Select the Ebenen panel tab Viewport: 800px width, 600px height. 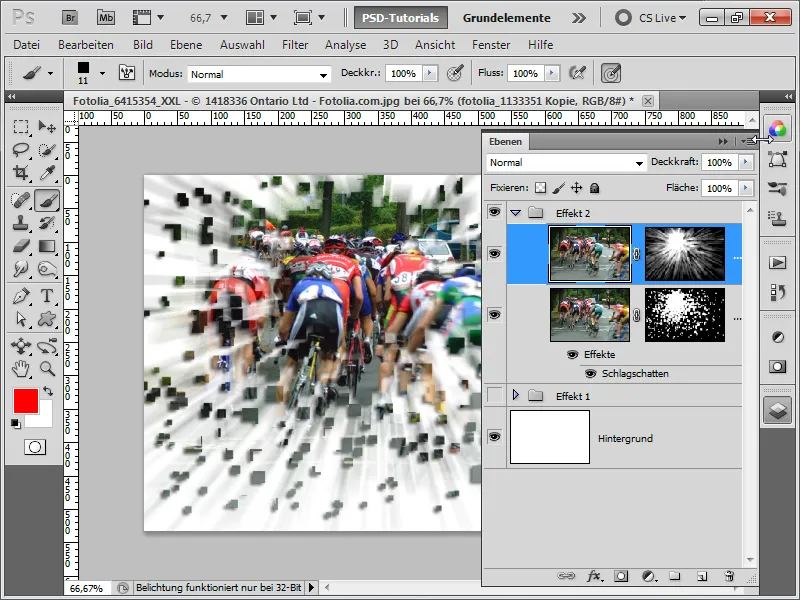[505, 141]
